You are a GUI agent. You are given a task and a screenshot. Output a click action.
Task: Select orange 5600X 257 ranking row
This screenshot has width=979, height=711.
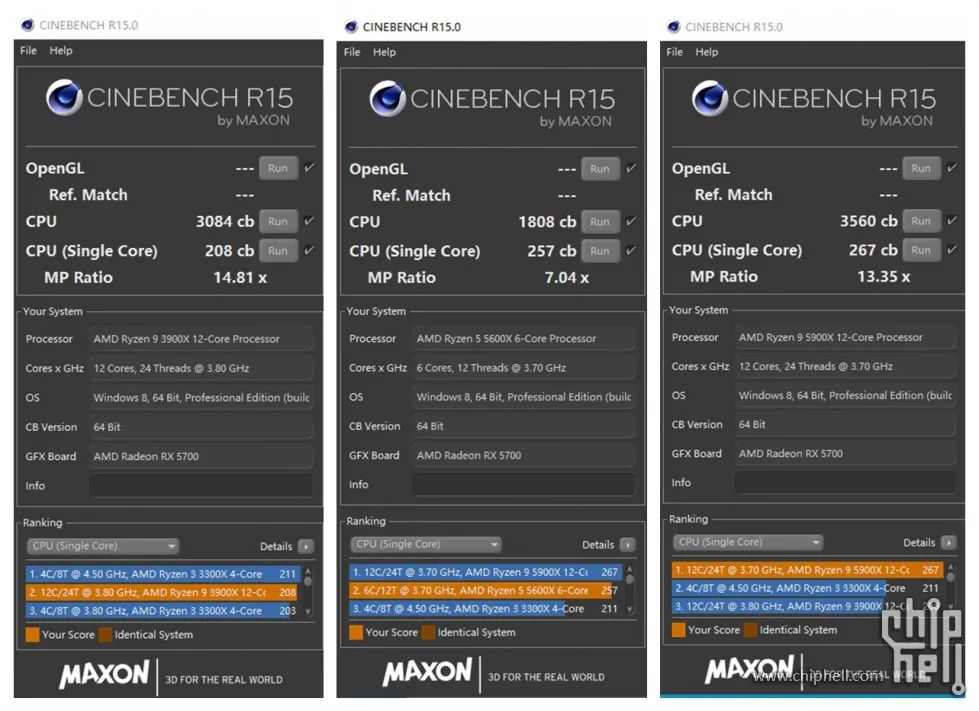[486, 591]
